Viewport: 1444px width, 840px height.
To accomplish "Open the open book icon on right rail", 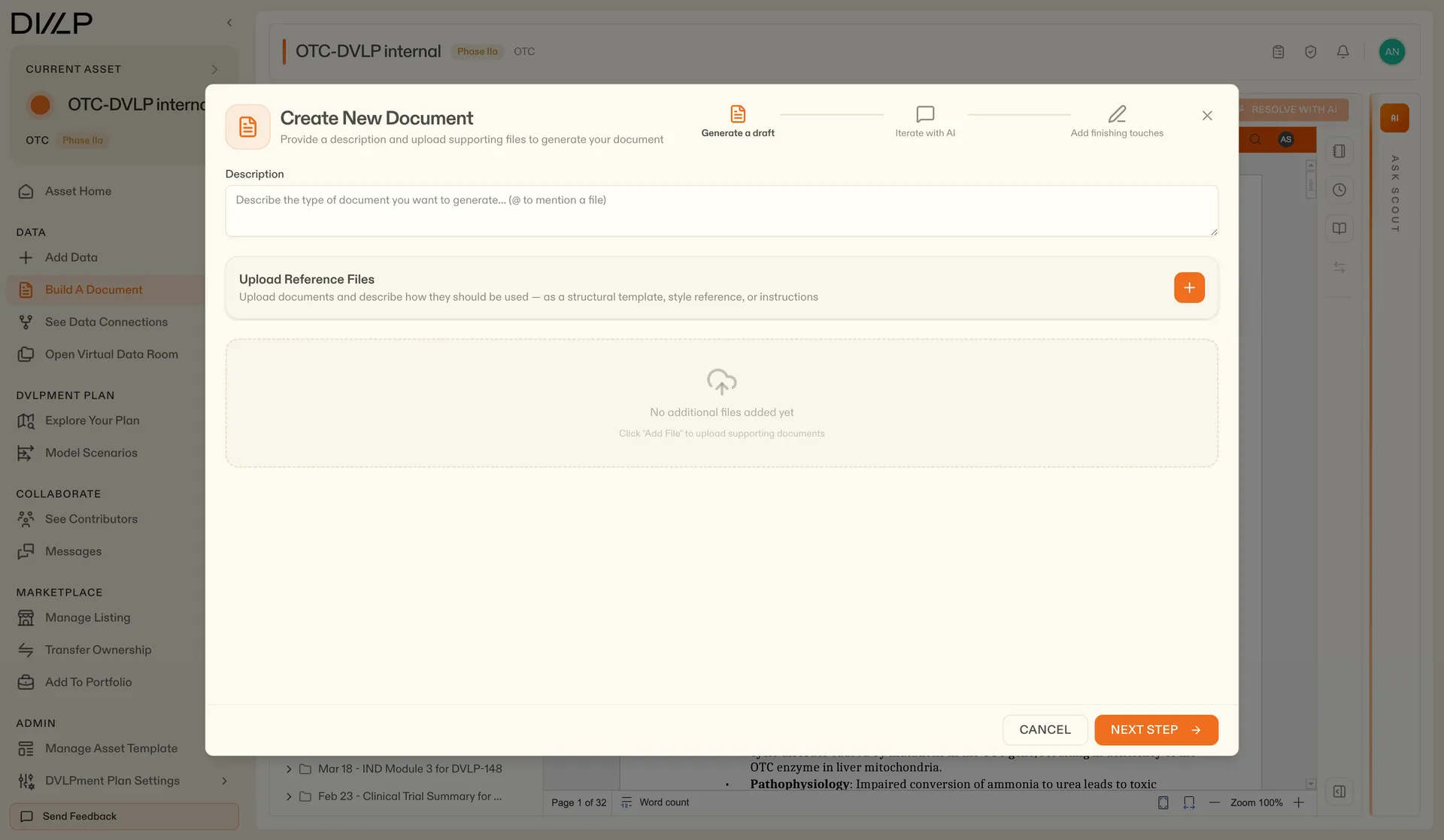I will 1339,228.
